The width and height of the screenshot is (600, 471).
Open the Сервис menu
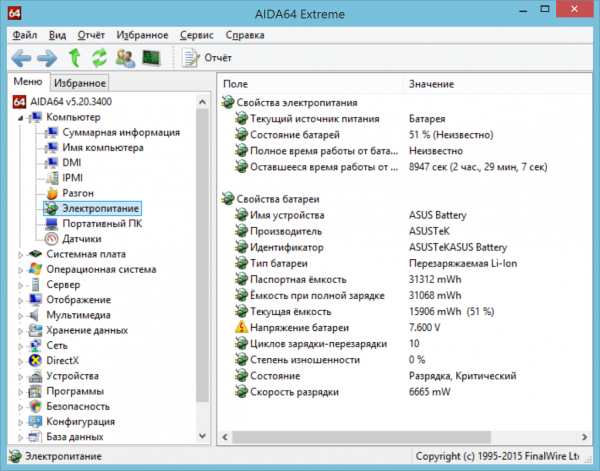[x=197, y=35]
